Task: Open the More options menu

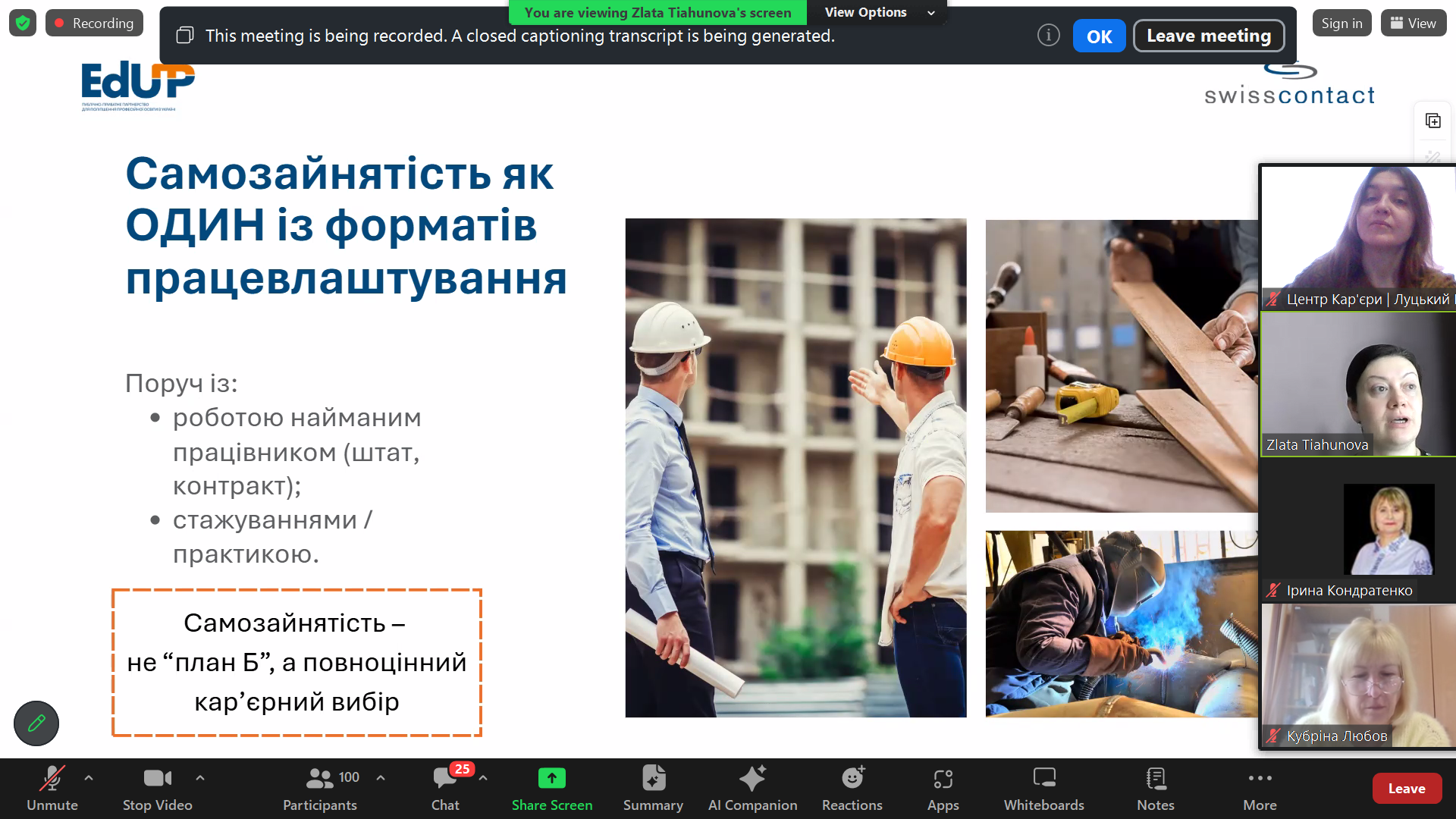Action: point(1260,788)
